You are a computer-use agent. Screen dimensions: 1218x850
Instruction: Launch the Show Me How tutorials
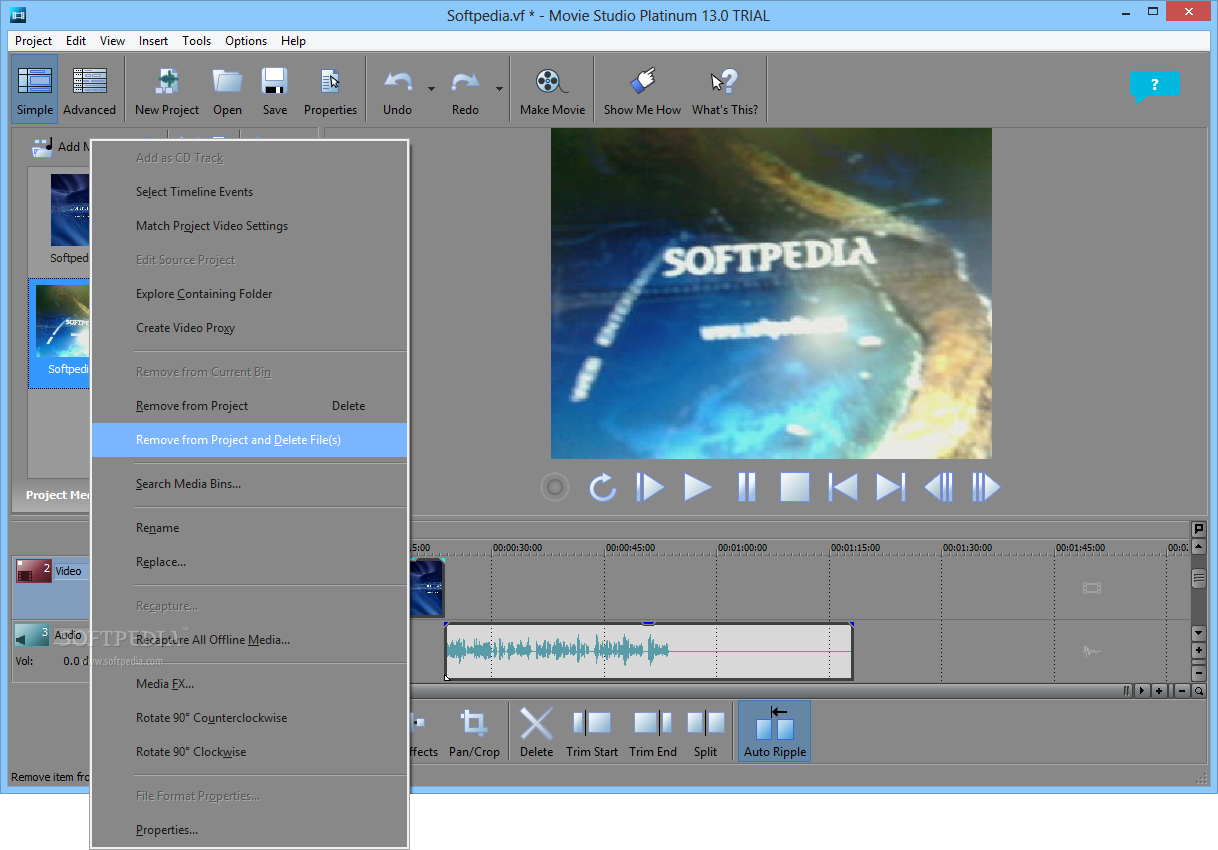click(642, 89)
